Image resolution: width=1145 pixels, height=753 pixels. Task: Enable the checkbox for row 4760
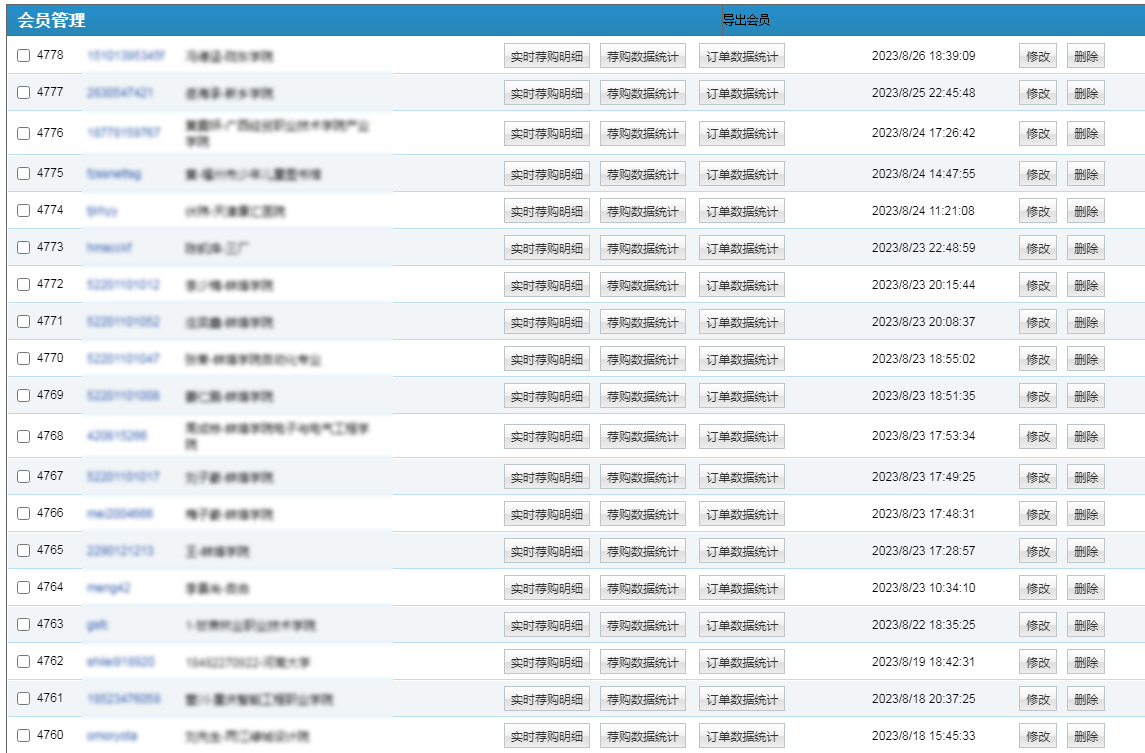24,736
